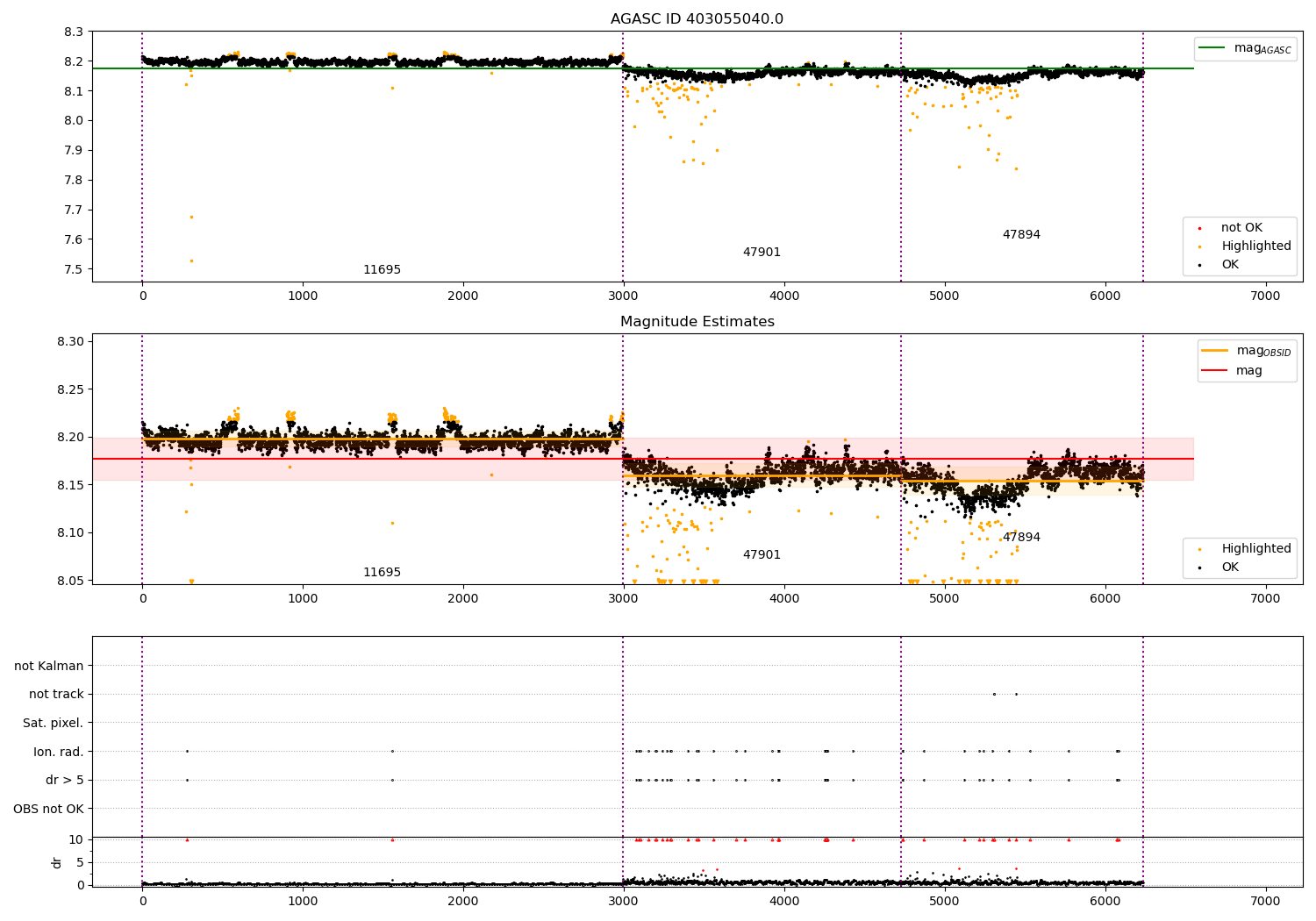Screen dimensions: 1316x921
Task: Click the '8.05' y-tick of middle panel
Action: pos(70,582)
